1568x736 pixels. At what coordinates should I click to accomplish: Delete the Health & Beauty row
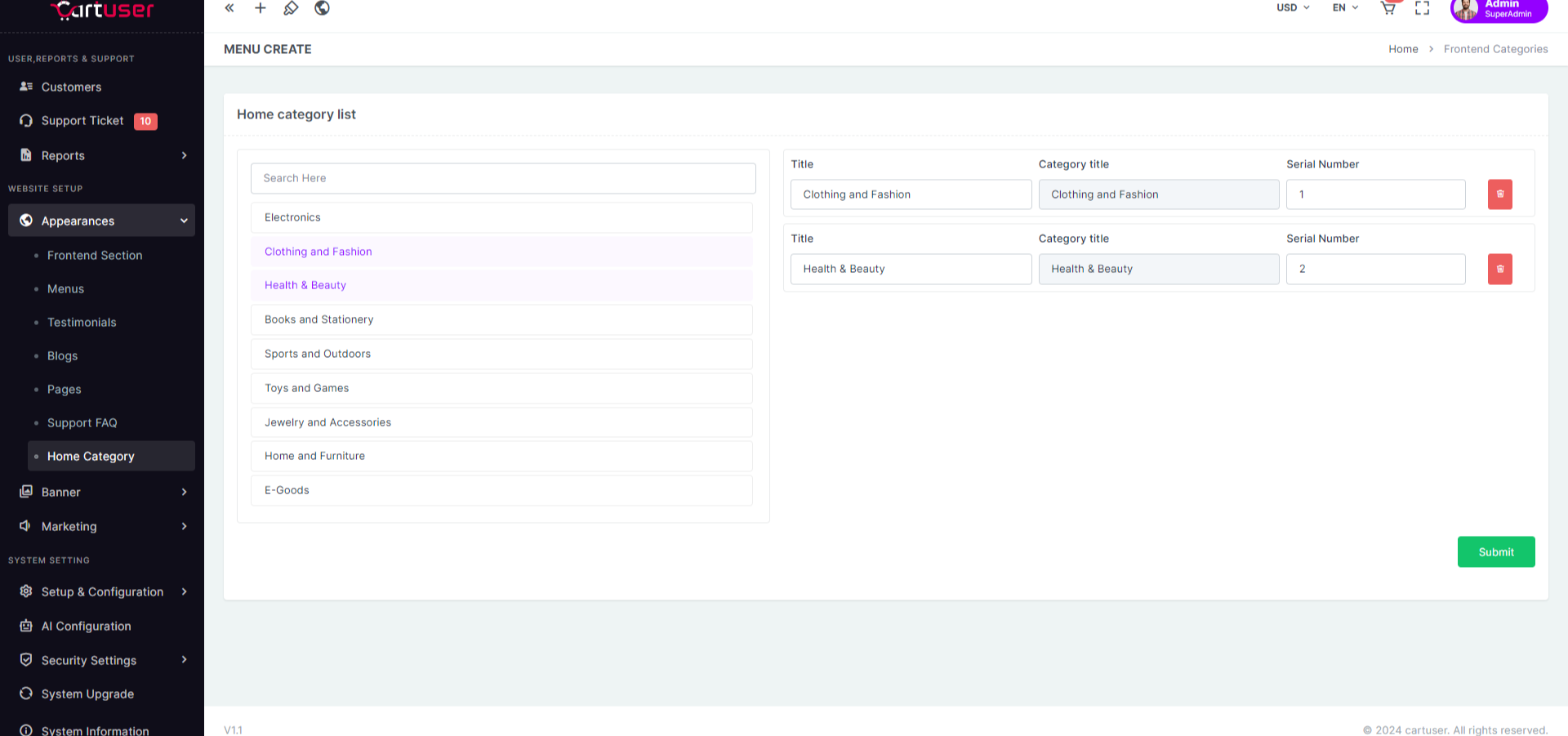(1499, 269)
